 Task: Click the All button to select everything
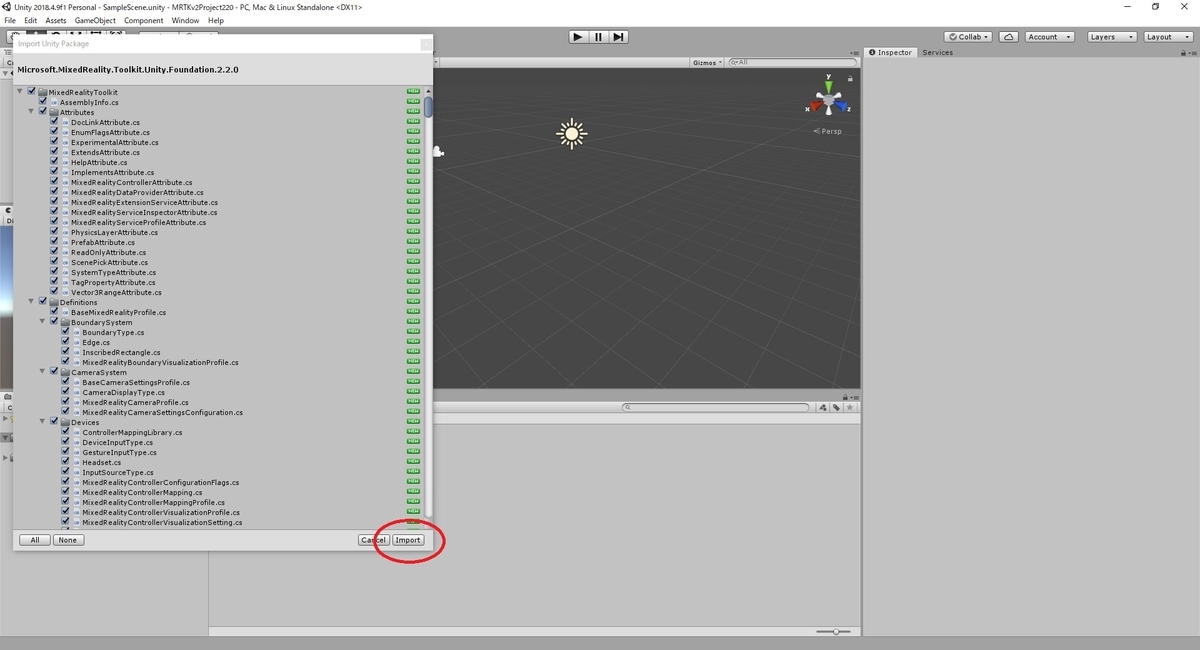(x=34, y=540)
